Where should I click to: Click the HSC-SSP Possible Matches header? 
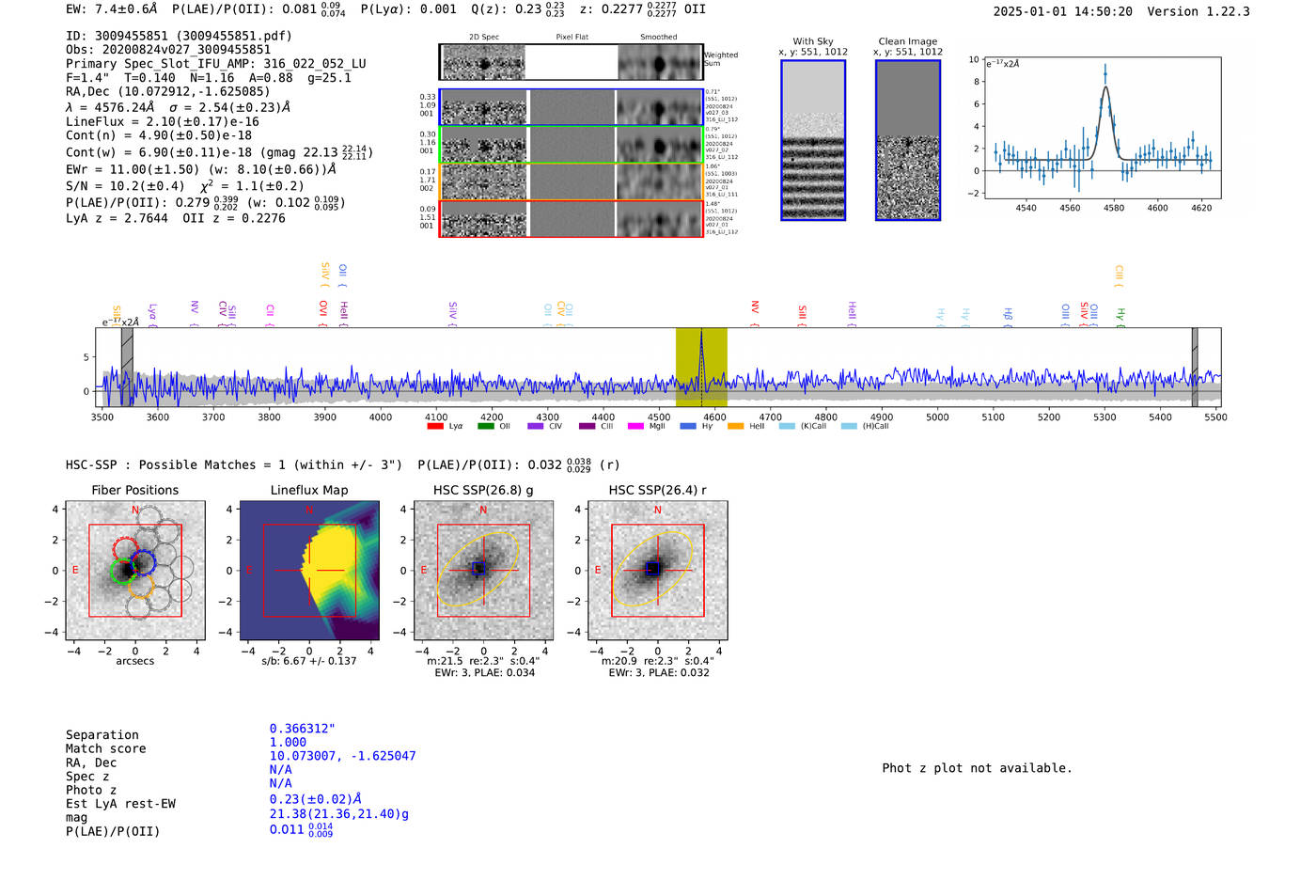[234, 464]
